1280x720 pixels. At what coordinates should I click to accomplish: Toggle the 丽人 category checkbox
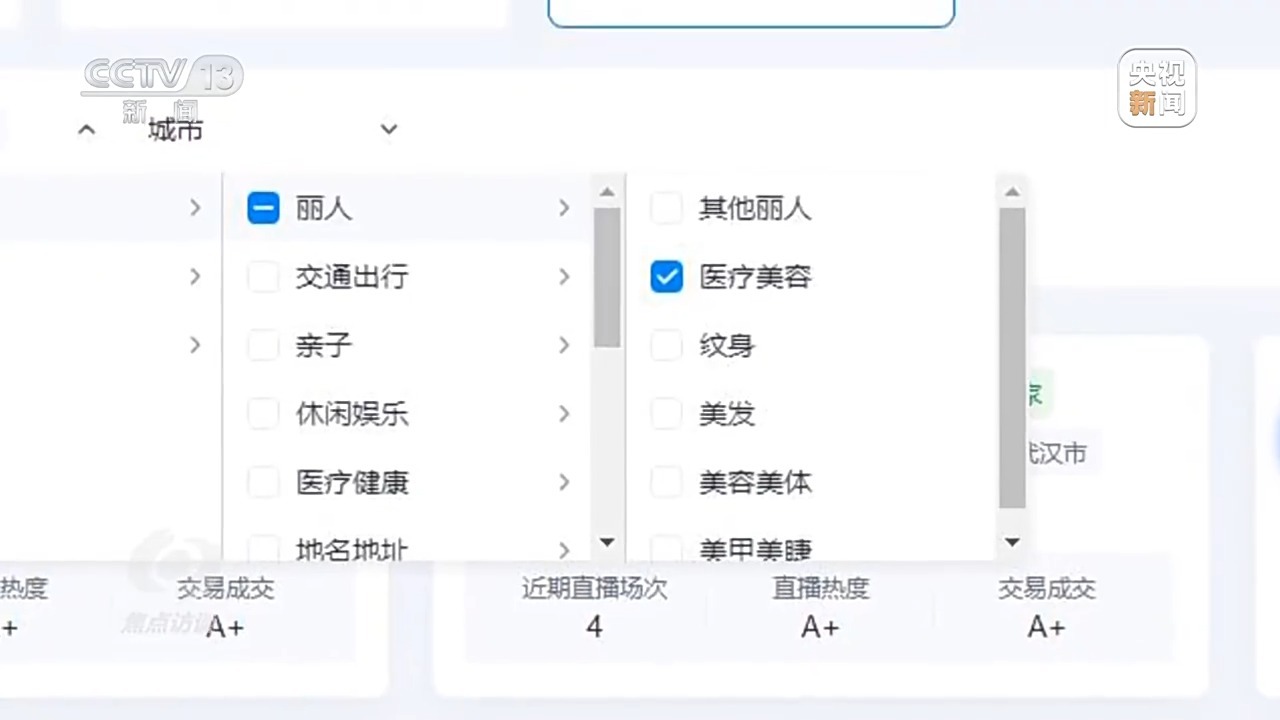point(263,208)
